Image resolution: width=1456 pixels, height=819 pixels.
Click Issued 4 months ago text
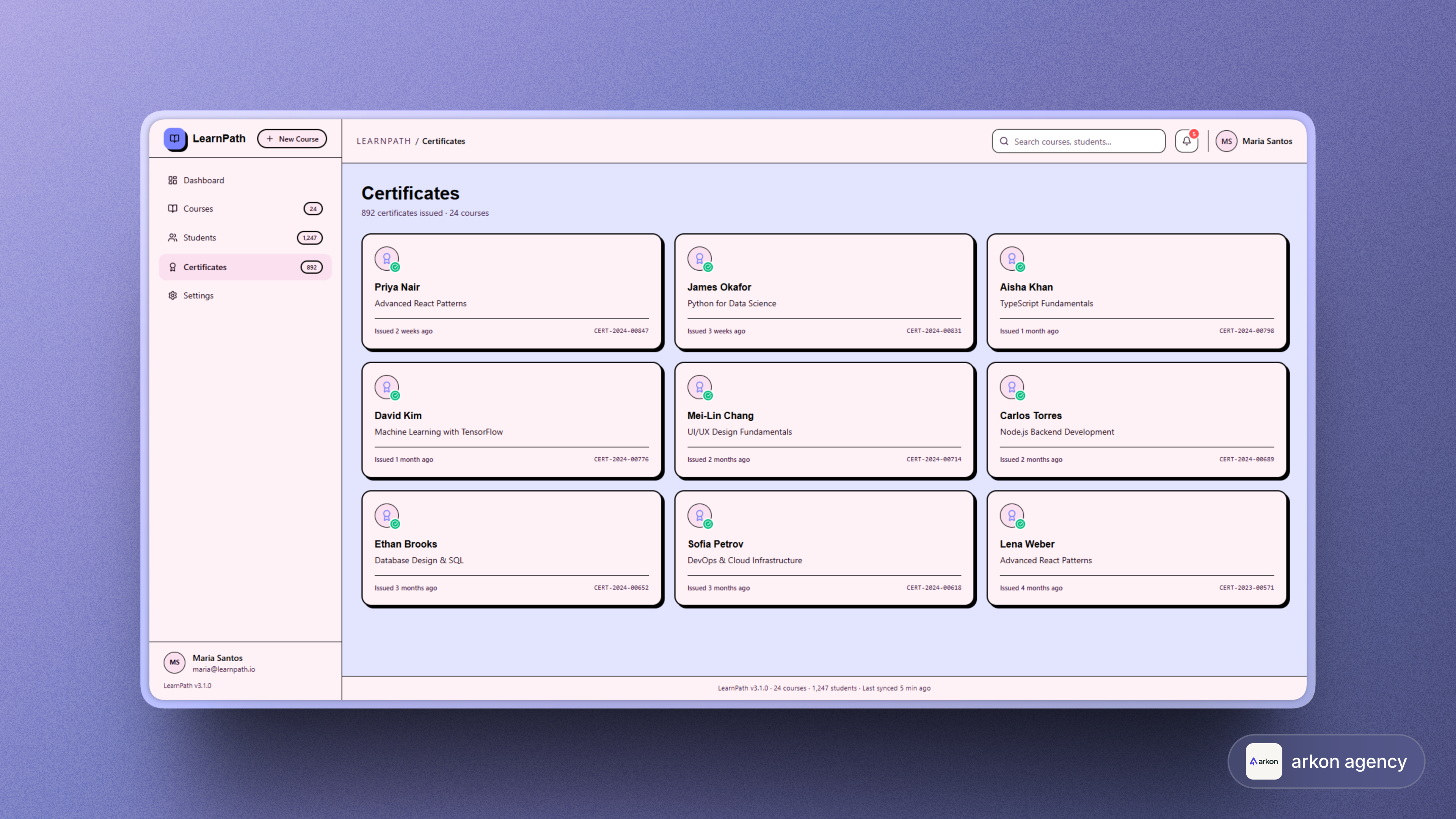[1031, 588]
